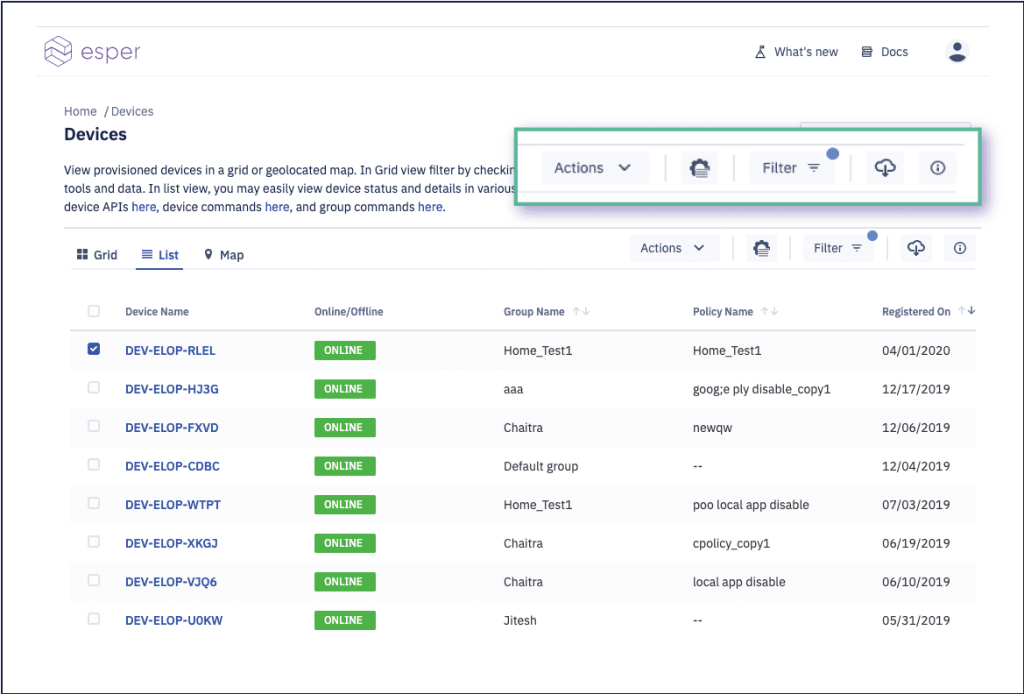Open the Docs icon in header
The width and height of the screenshot is (1024, 694).
tap(867, 52)
